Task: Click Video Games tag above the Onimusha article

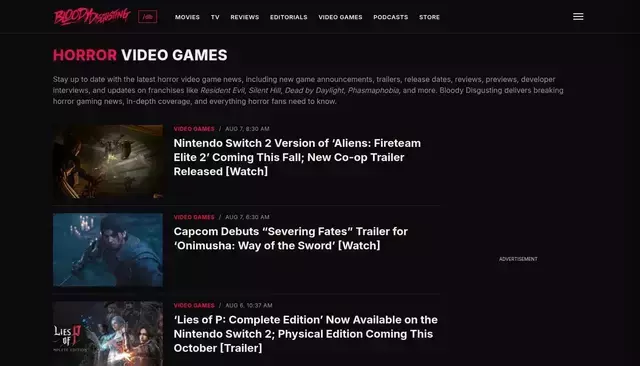Action: (194, 217)
